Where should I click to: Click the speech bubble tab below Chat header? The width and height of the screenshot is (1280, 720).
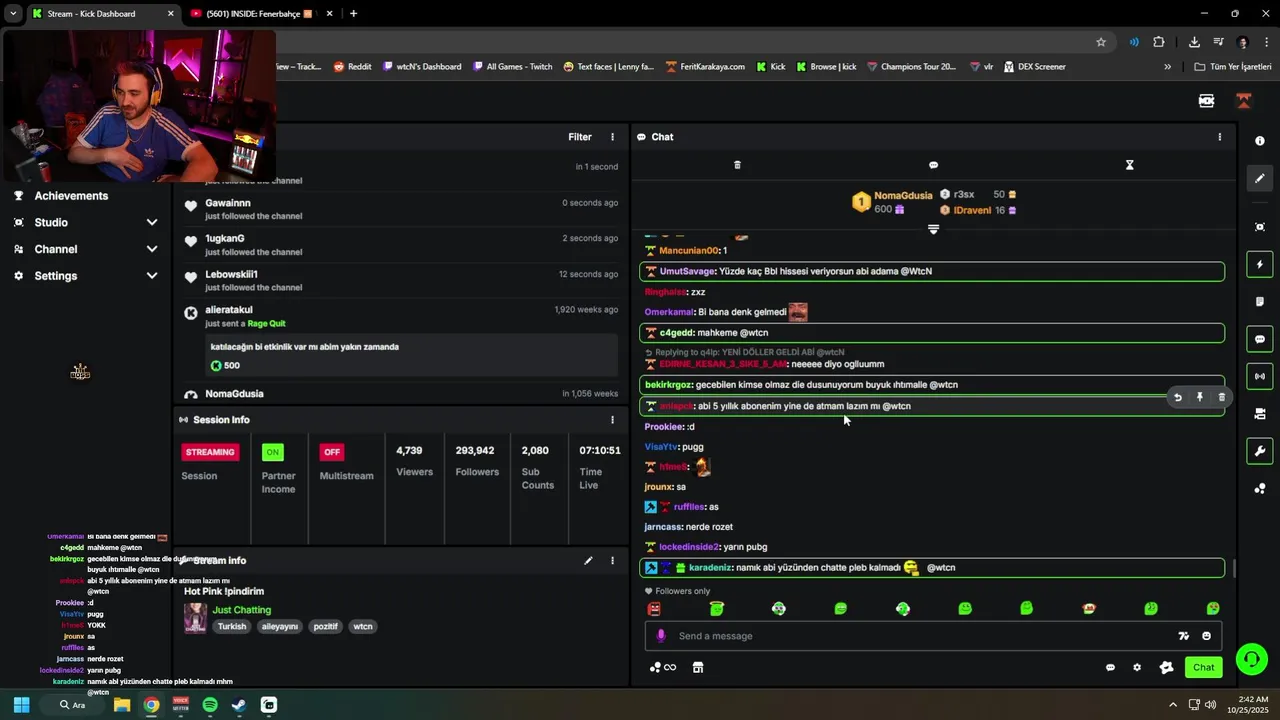point(933,165)
